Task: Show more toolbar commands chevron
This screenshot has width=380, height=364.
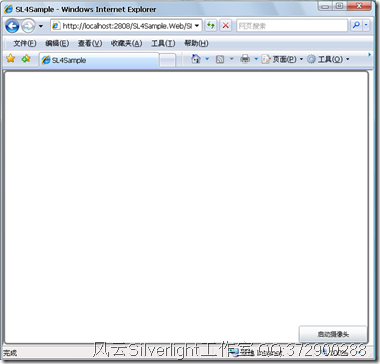Action: click(x=369, y=54)
